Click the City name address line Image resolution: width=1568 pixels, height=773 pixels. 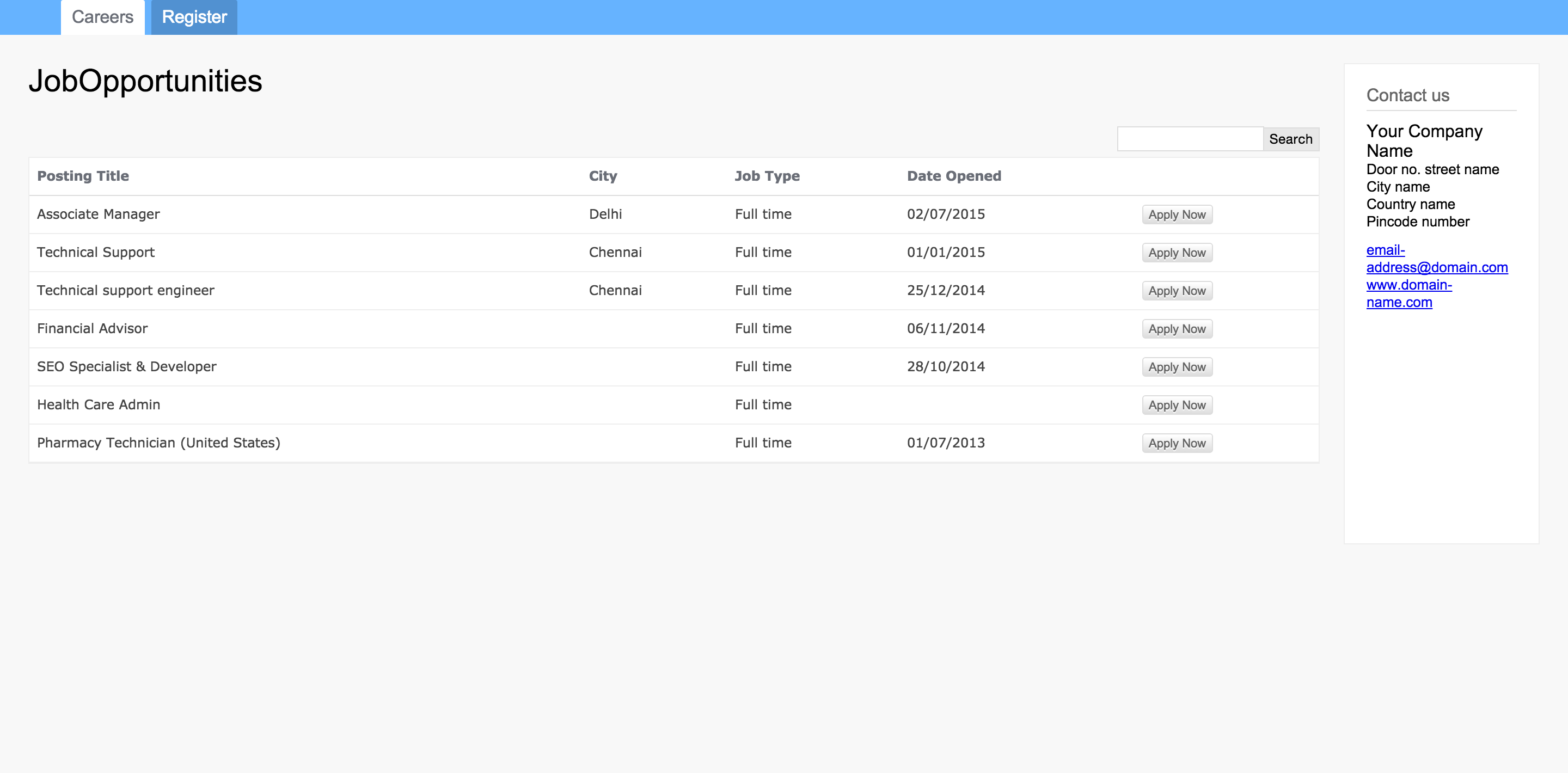1398,187
